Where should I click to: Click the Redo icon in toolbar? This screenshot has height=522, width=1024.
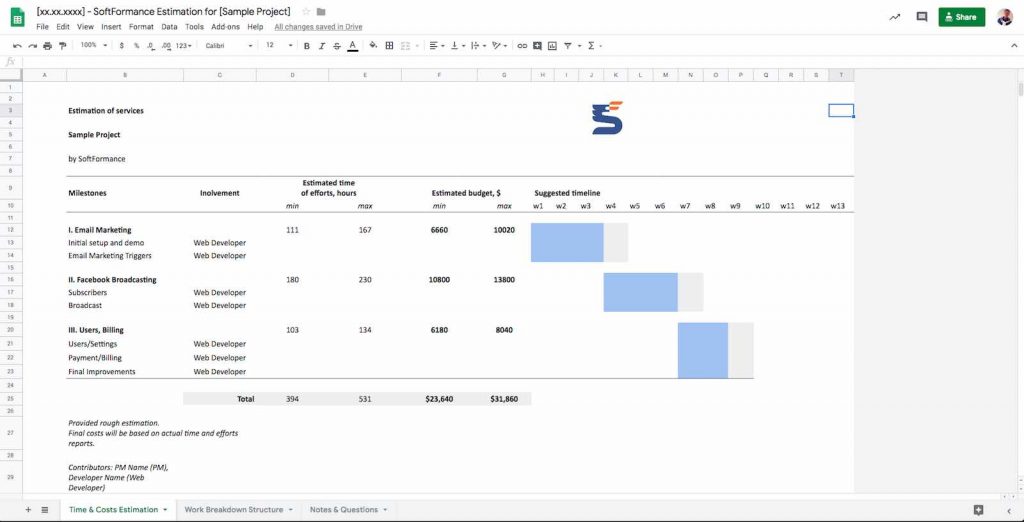(33, 46)
